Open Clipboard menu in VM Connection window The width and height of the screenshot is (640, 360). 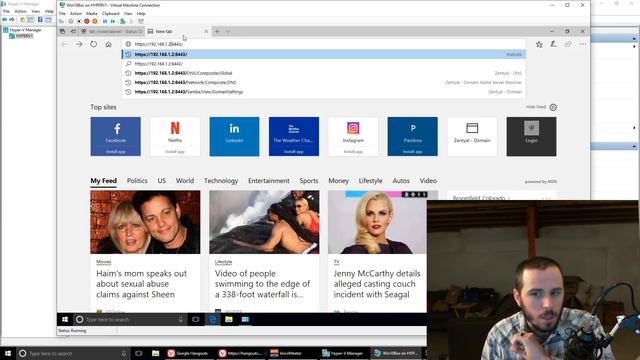(111, 13)
